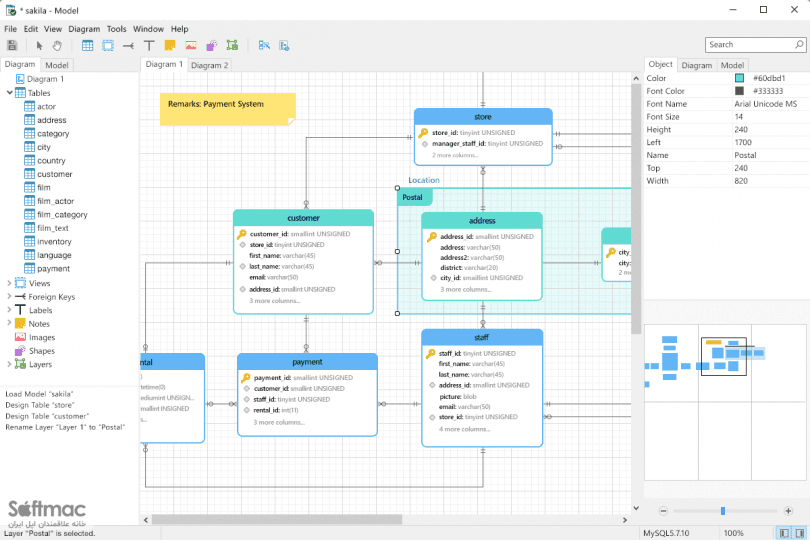Click the synchronize model toolbar icon
Screen dimensions: 810x540
coord(284,45)
